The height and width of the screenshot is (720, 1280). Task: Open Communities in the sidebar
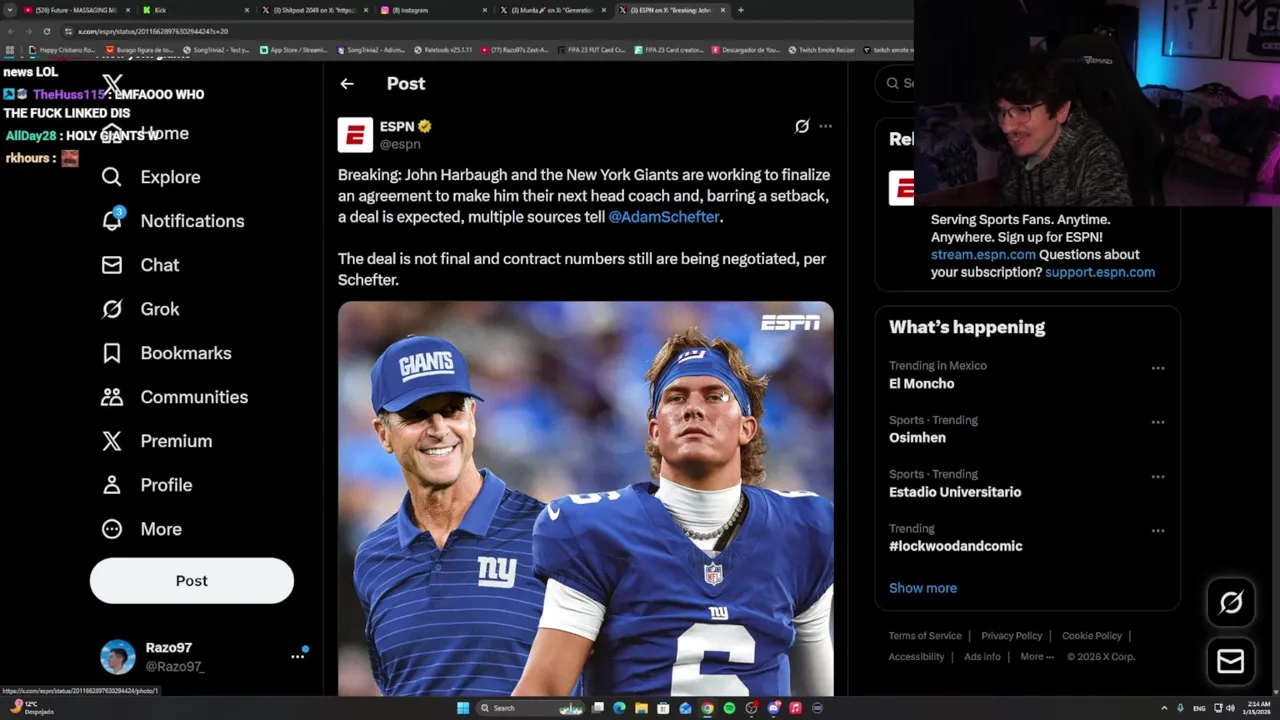click(174, 397)
